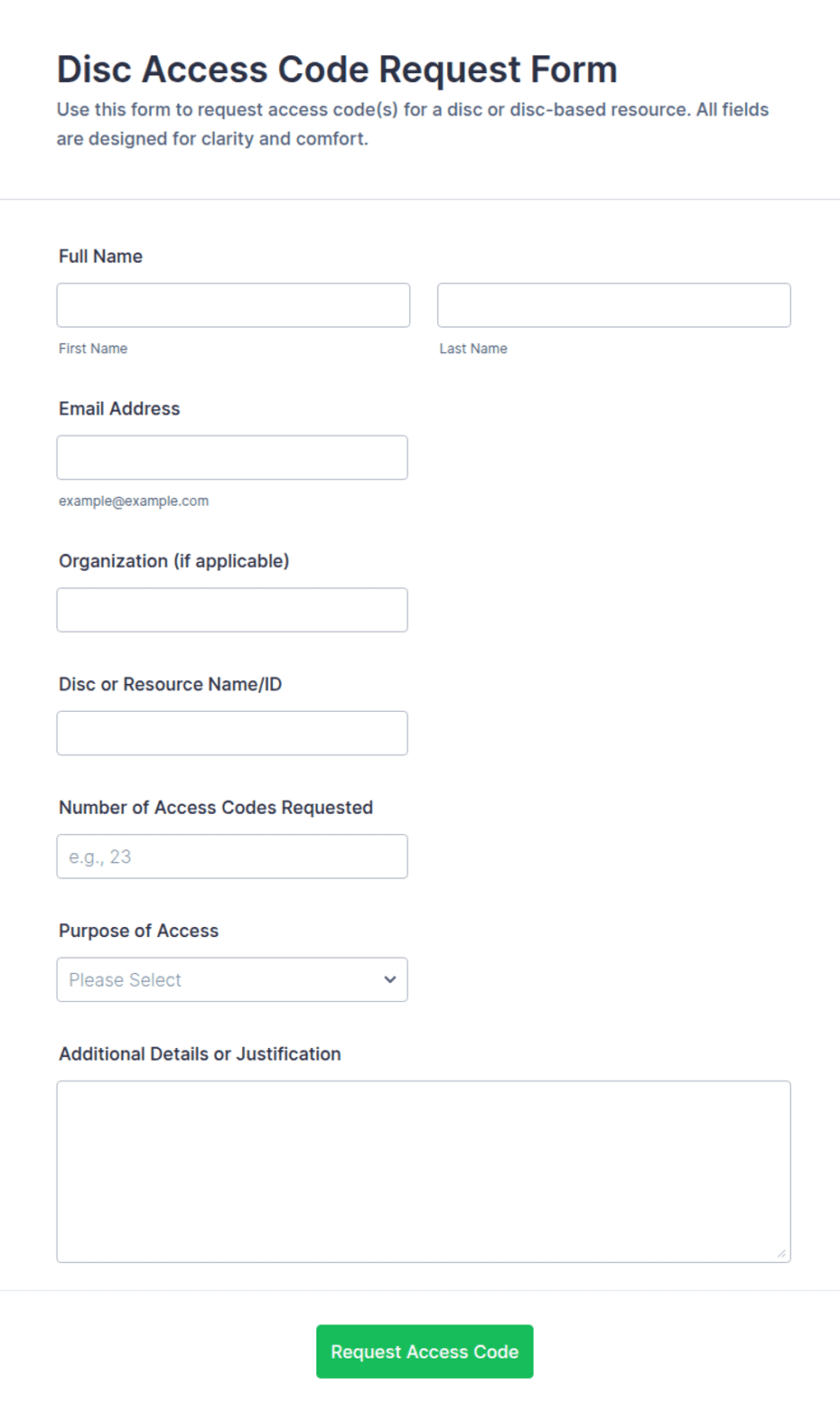Select the Organization input field
Screen dimensions: 840x1423
(232, 610)
